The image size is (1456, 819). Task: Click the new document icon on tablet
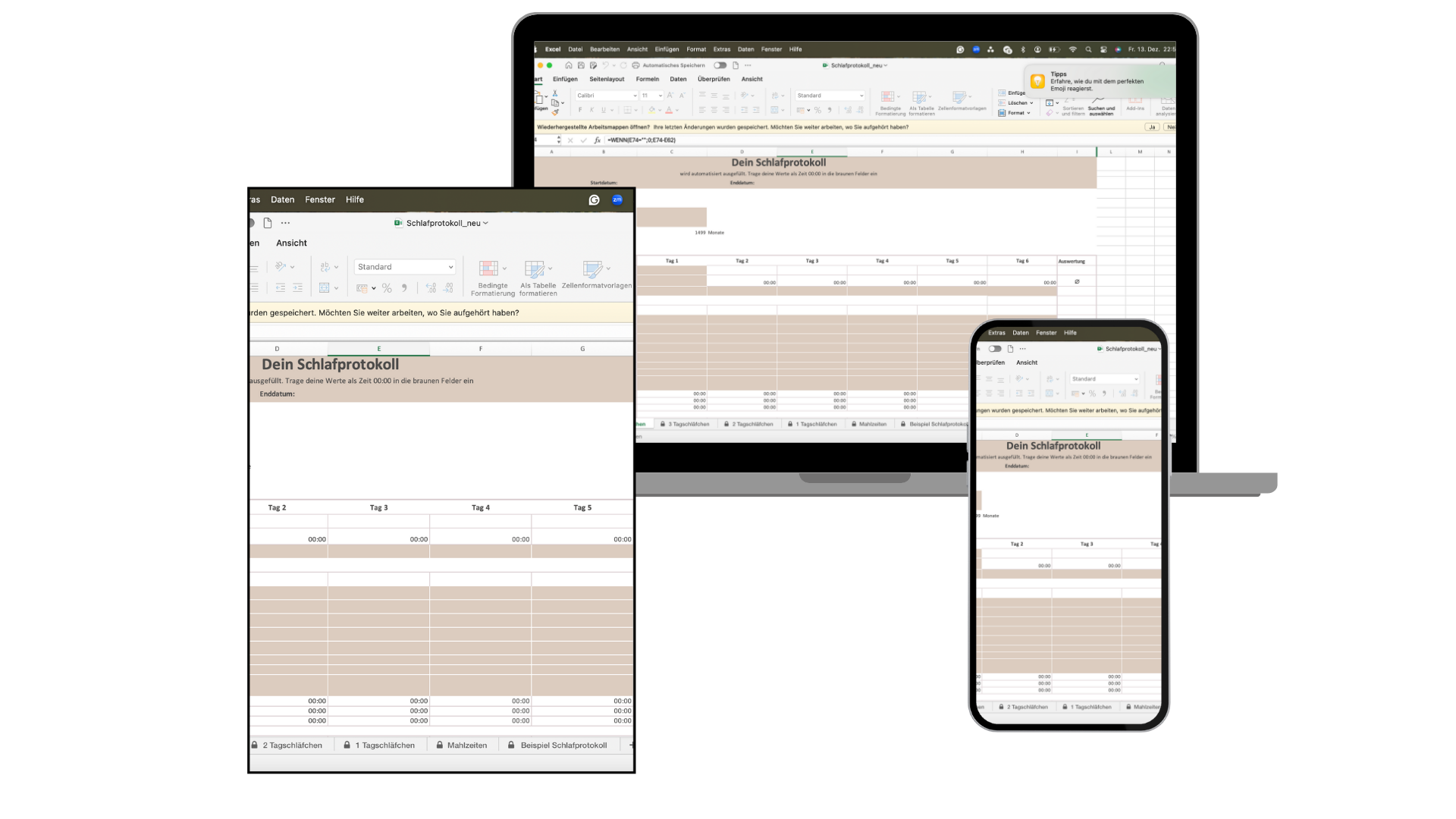click(268, 223)
